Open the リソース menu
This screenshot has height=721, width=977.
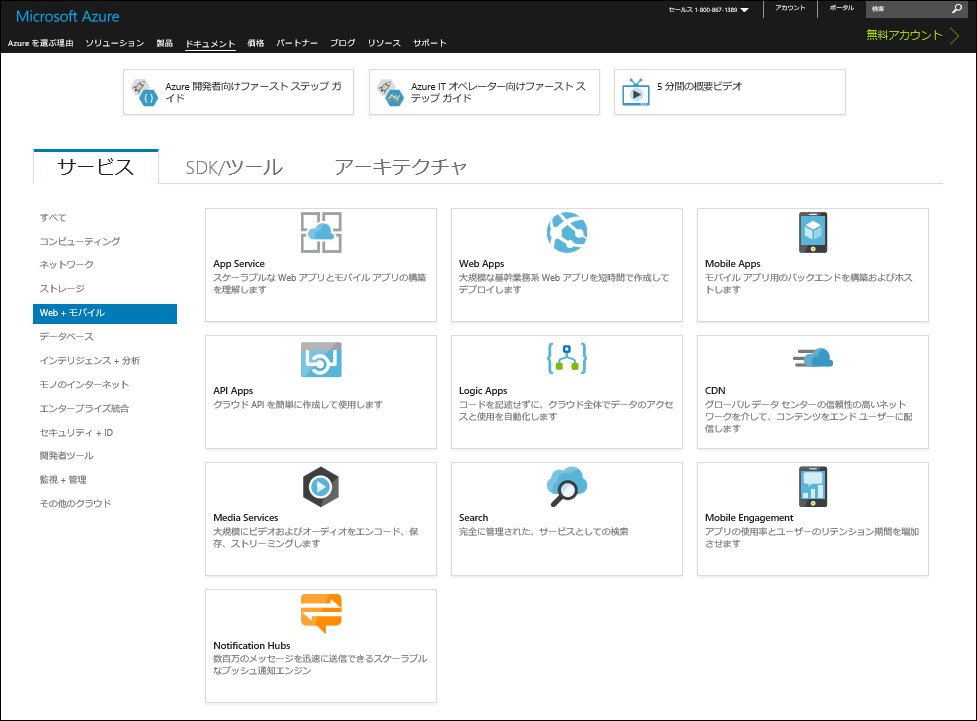click(x=384, y=43)
